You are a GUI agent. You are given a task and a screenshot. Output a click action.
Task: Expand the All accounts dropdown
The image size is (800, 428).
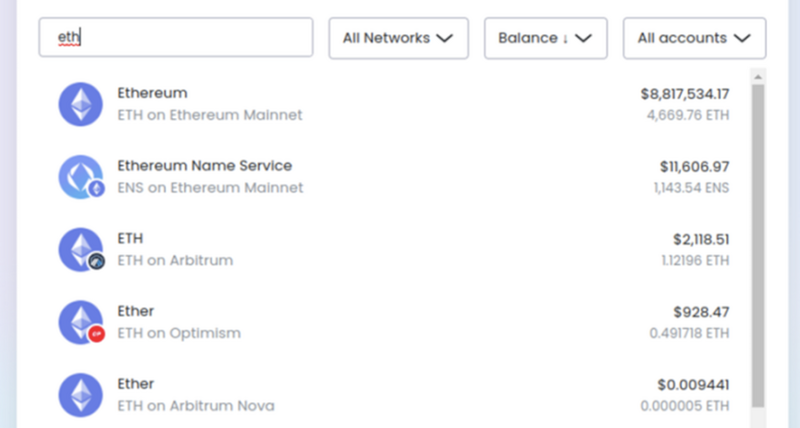coord(694,38)
